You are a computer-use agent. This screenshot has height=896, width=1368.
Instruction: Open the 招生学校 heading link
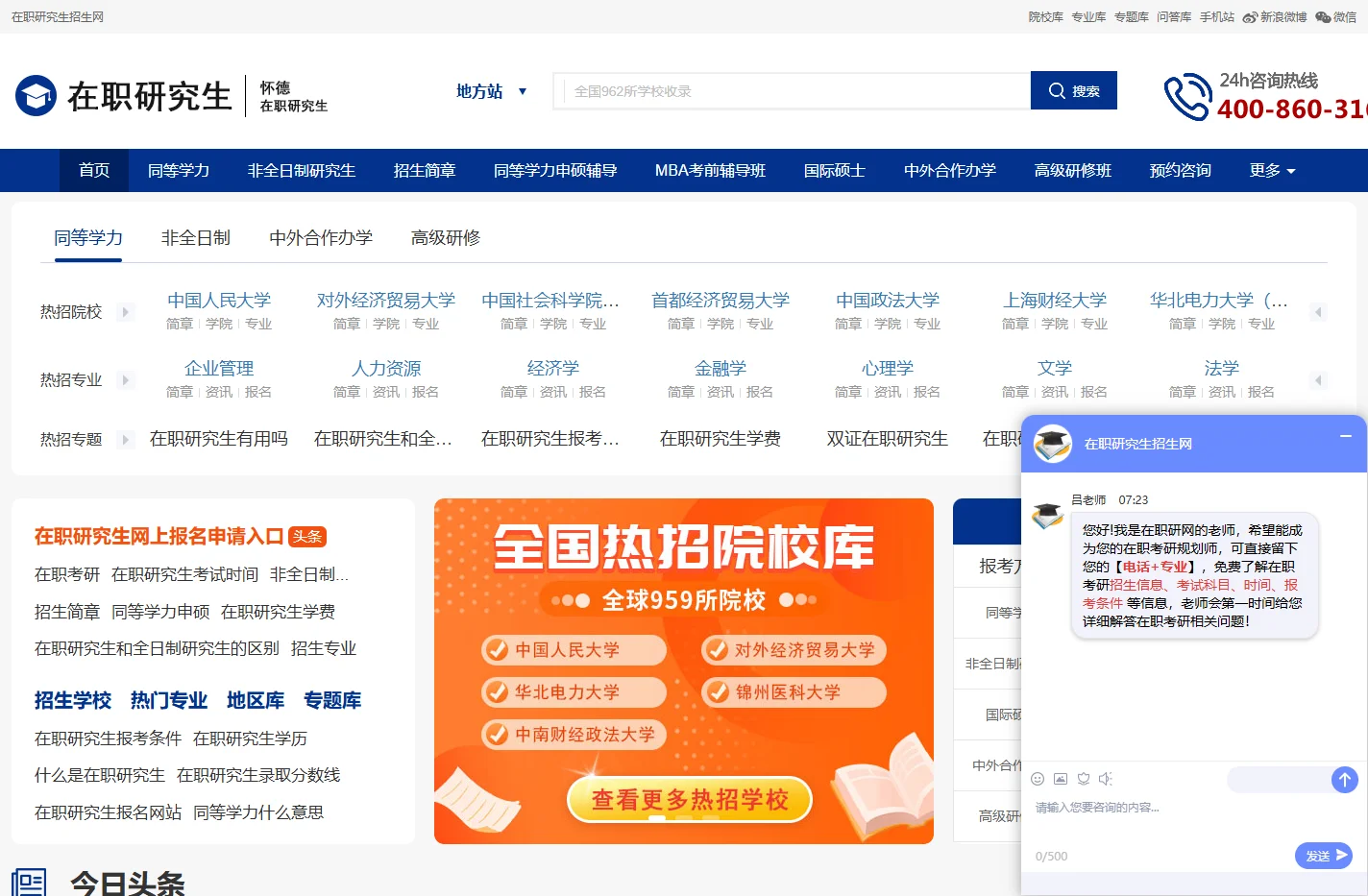pyautogui.click(x=73, y=700)
